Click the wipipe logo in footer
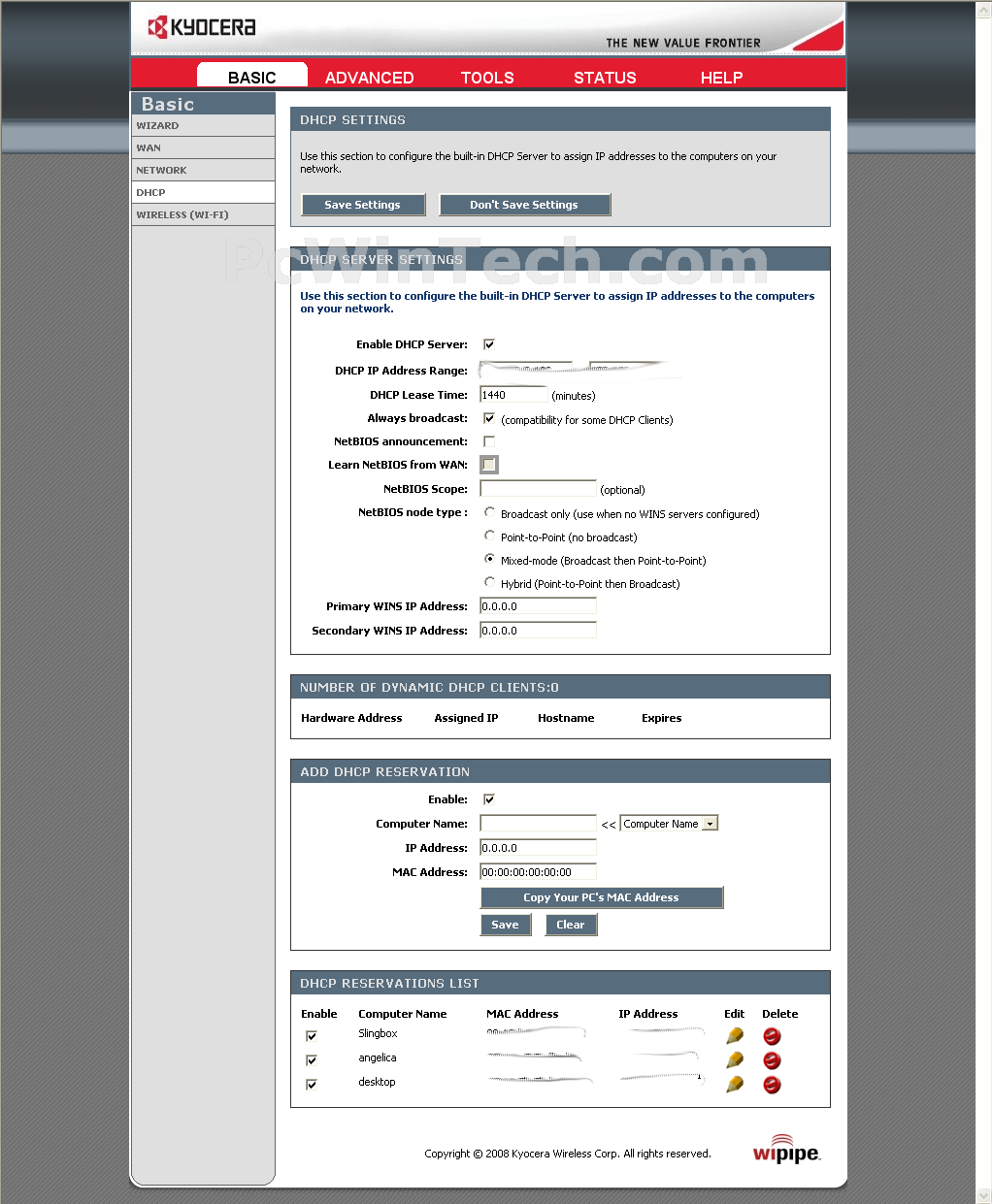This screenshot has height=1204, width=992. (786, 1150)
